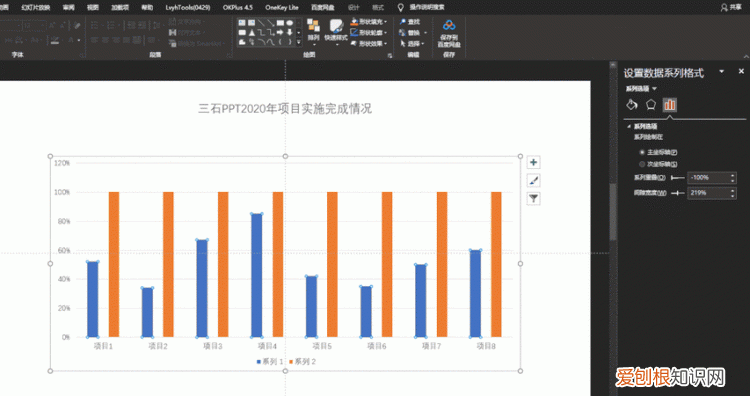Open the 帮助 (Help) ribbon tab

pos(148,7)
